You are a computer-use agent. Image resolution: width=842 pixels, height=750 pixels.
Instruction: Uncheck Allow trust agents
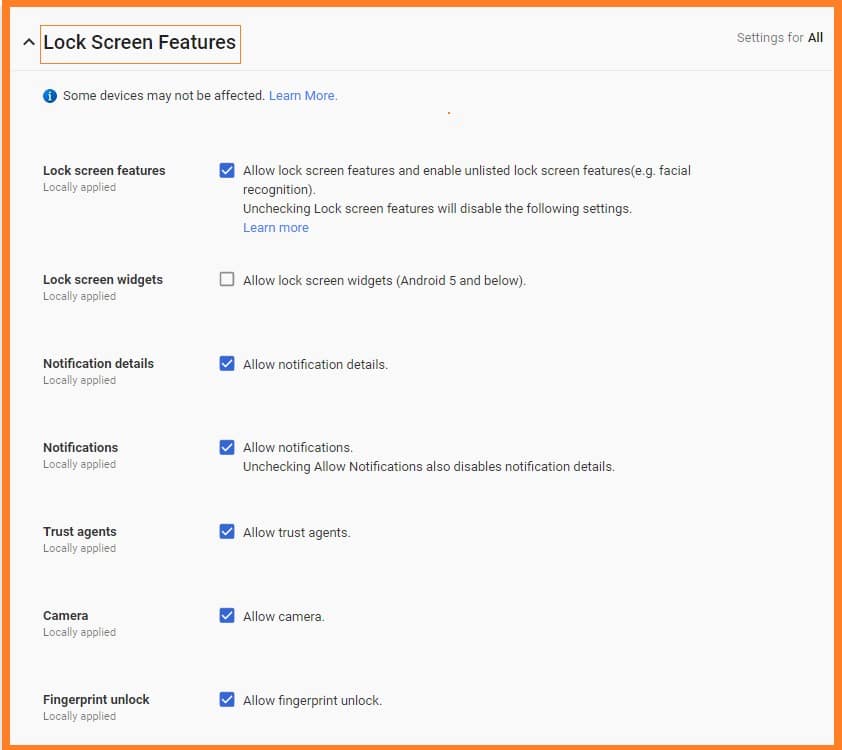[x=227, y=531]
